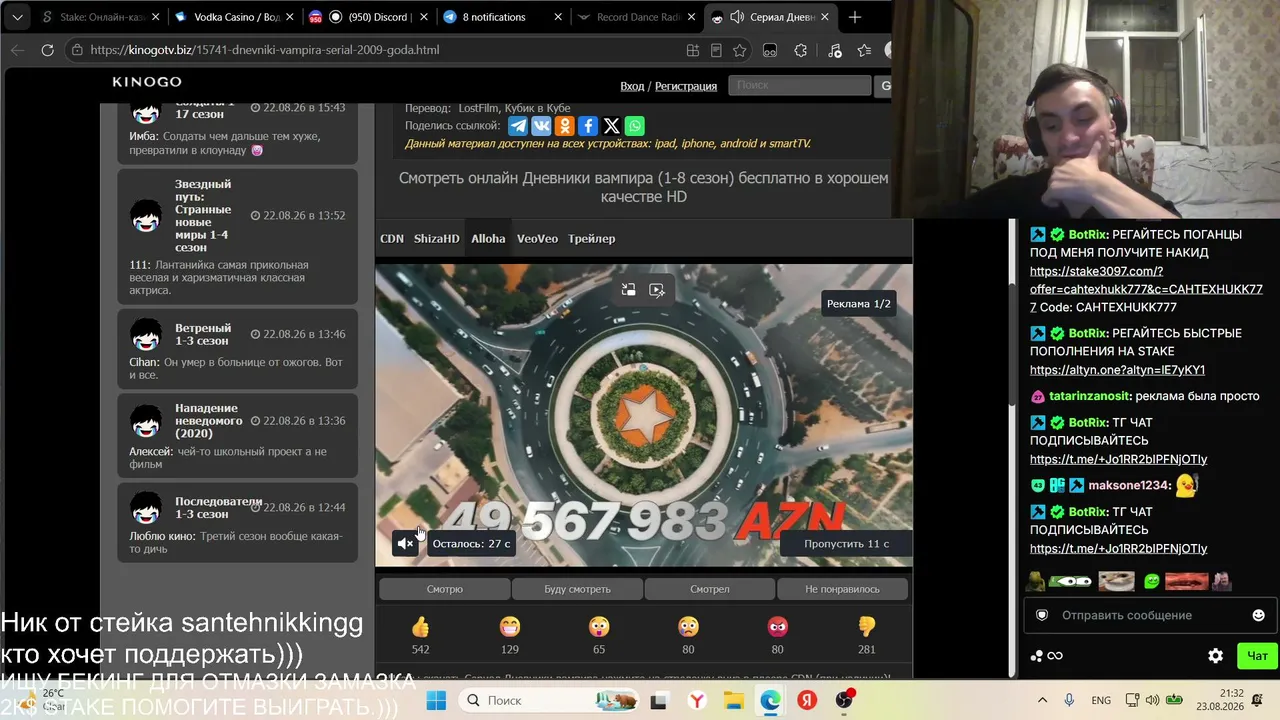Skip ad with Пропустить button
The width and height of the screenshot is (1280, 720).
(x=847, y=543)
